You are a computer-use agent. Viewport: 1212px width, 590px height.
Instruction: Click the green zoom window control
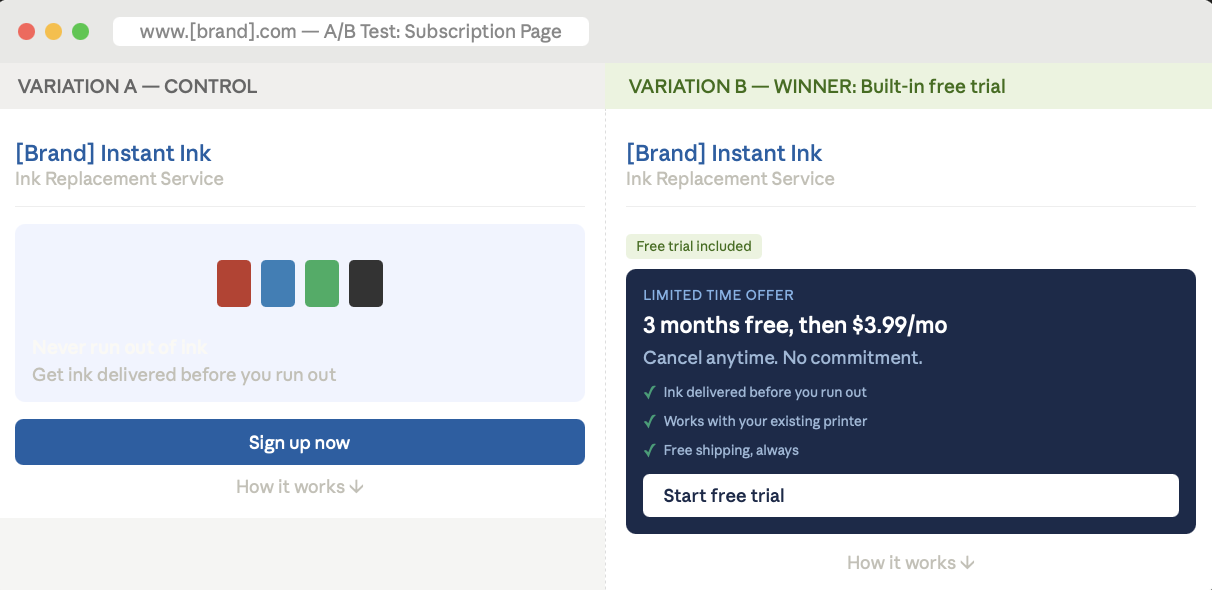80,31
